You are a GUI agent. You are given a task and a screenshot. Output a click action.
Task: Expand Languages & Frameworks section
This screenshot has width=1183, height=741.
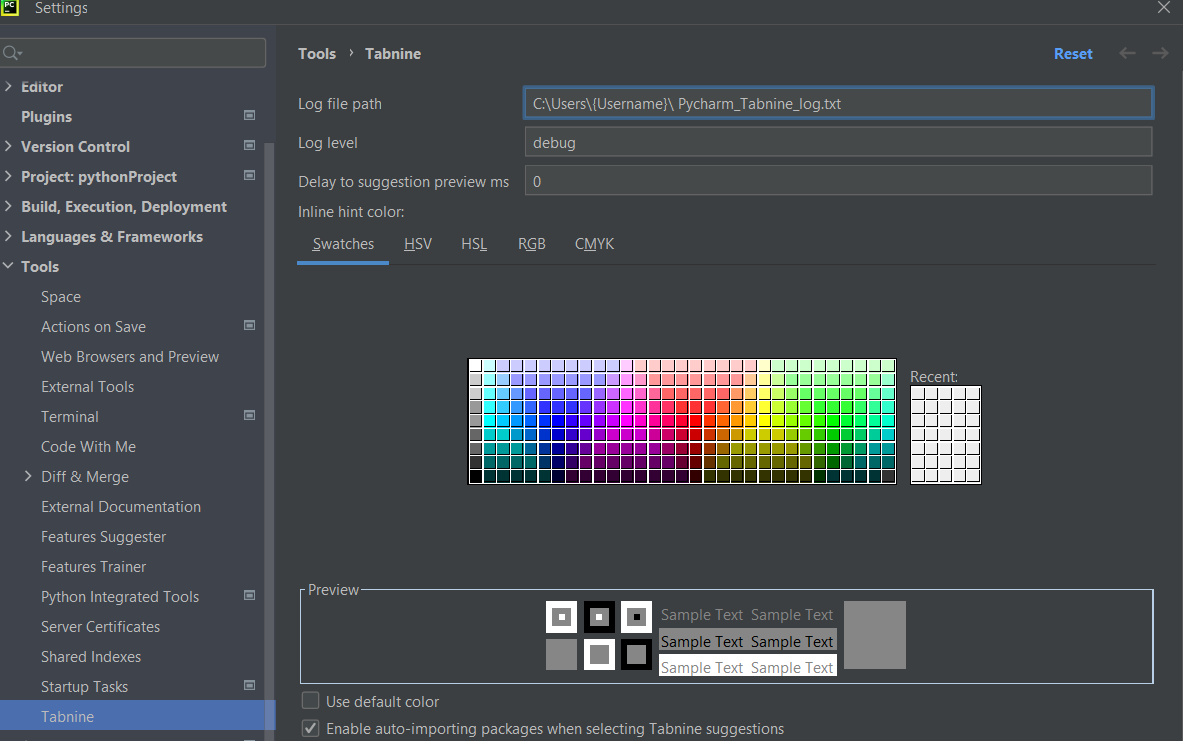[x=8, y=236]
